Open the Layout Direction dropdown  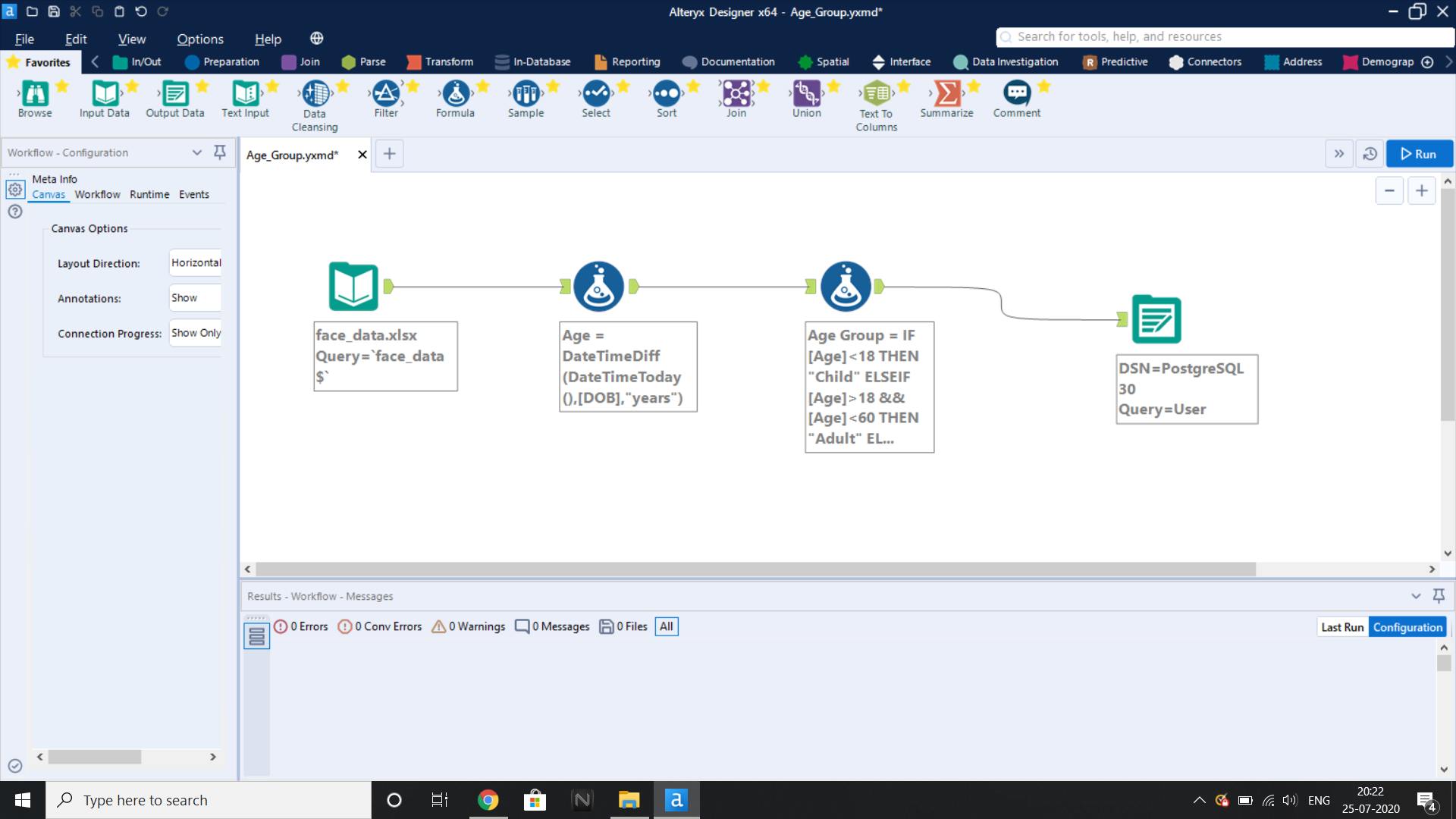[195, 262]
